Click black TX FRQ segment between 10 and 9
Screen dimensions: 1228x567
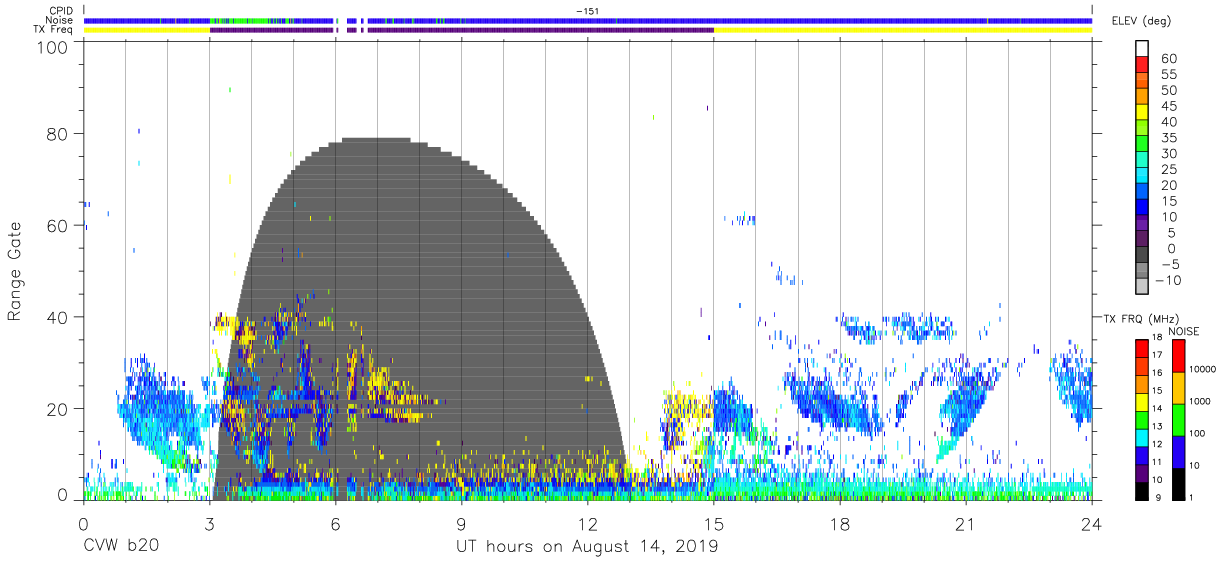pos(1141,490)
